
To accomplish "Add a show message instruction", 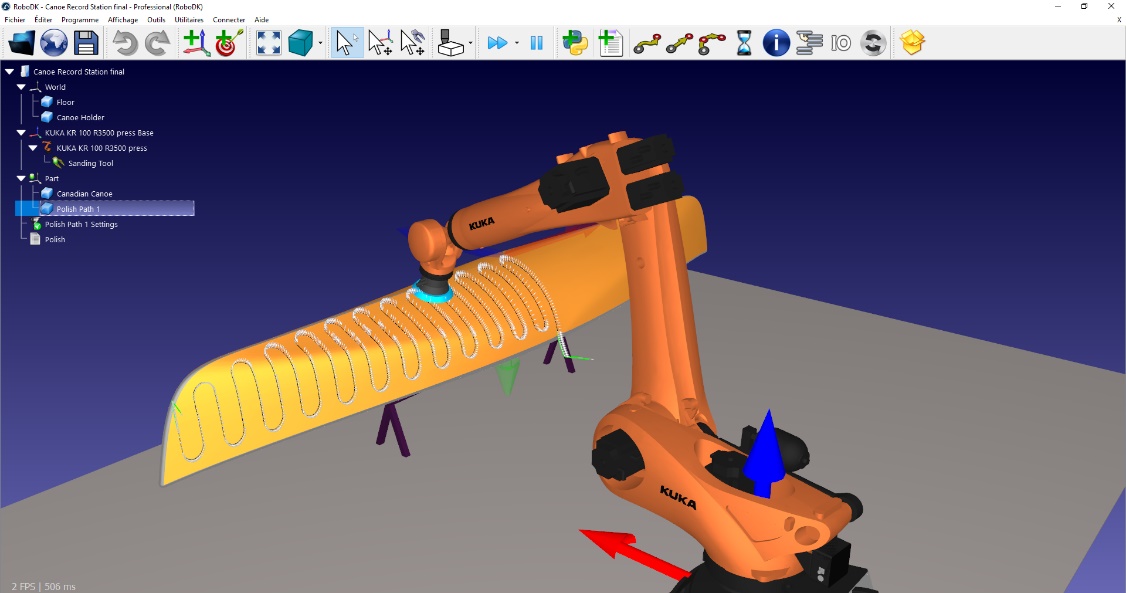I will tap(776, 43).
